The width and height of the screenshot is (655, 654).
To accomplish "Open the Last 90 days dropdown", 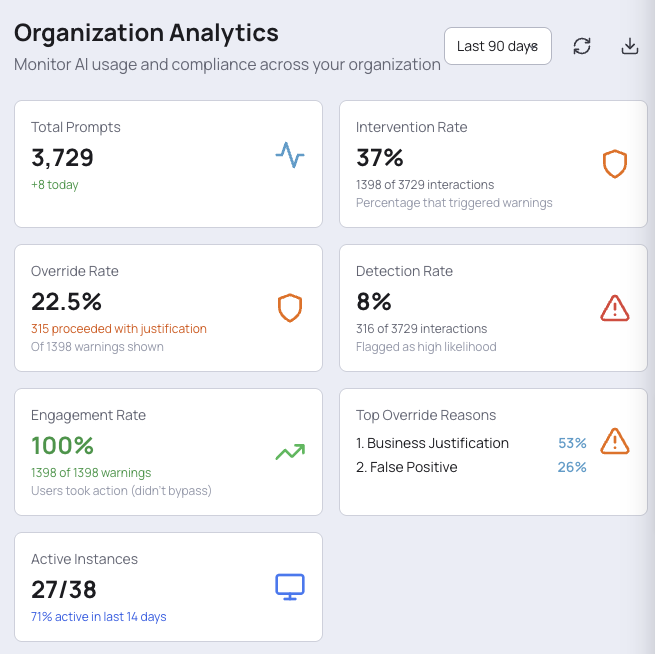I will coord(498,46).
